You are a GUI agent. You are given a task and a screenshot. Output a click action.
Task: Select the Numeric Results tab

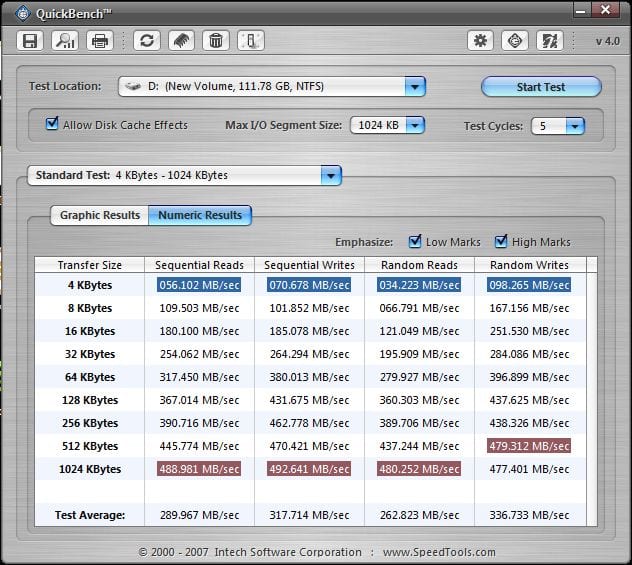coord(200,215)
